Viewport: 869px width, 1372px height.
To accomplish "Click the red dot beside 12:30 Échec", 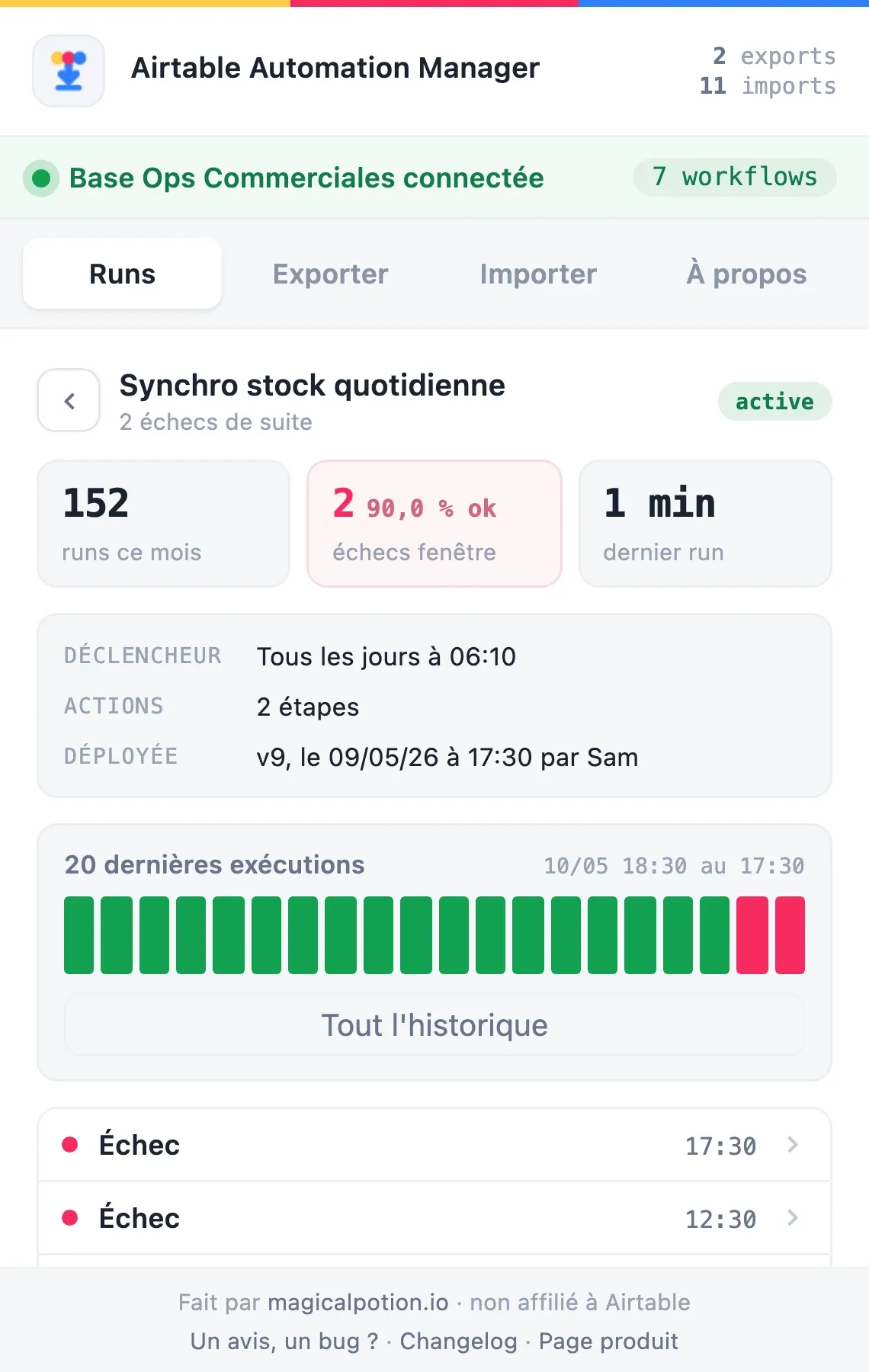I will (x=70, y=1217).
